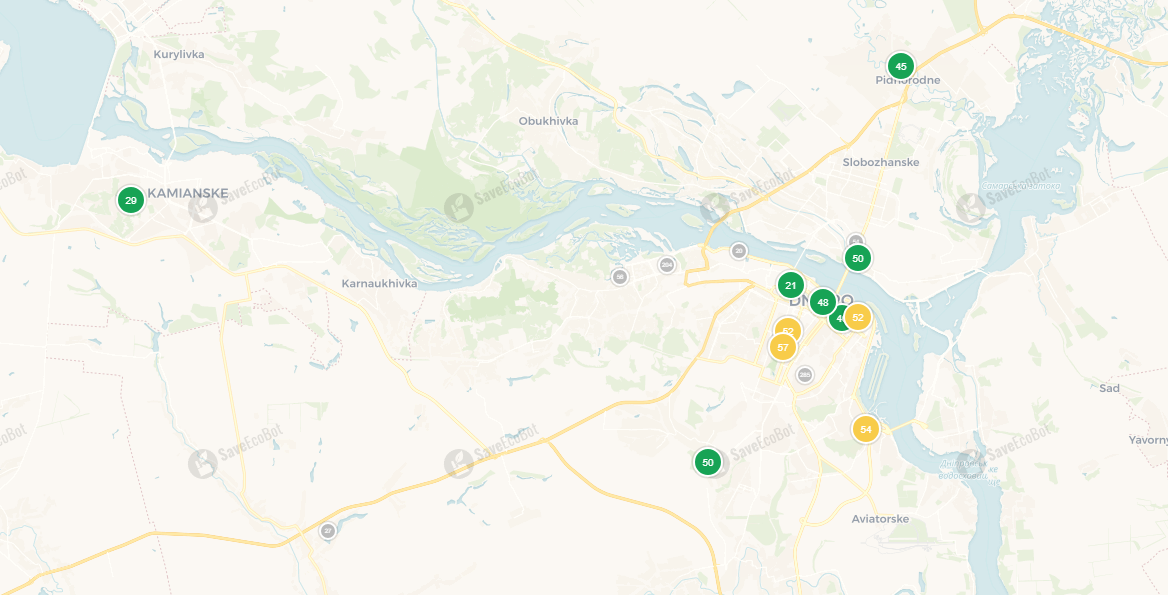This screenshot has width=1168, height=595.
Task: Click the Karnaukhivka place label
Action: [x=379, y=284]
